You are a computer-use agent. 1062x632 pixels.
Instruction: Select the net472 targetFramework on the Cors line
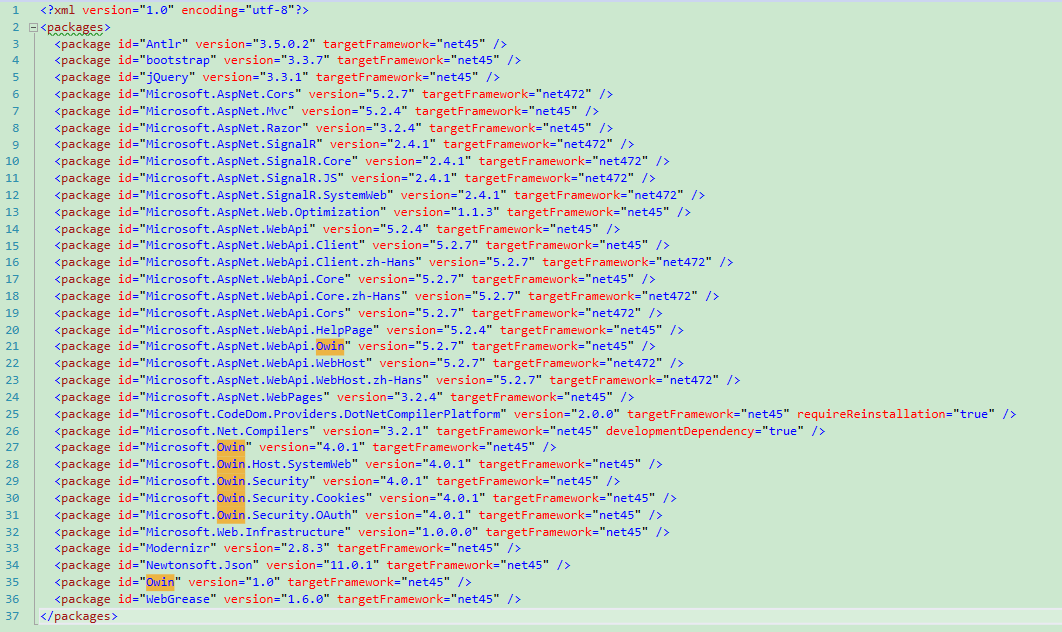click(561, 93)
